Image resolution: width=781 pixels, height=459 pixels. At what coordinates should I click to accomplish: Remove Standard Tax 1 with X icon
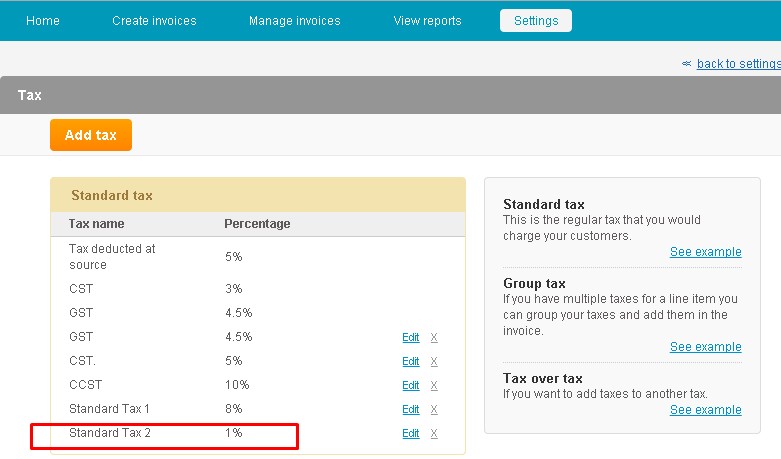click(434, 409)
